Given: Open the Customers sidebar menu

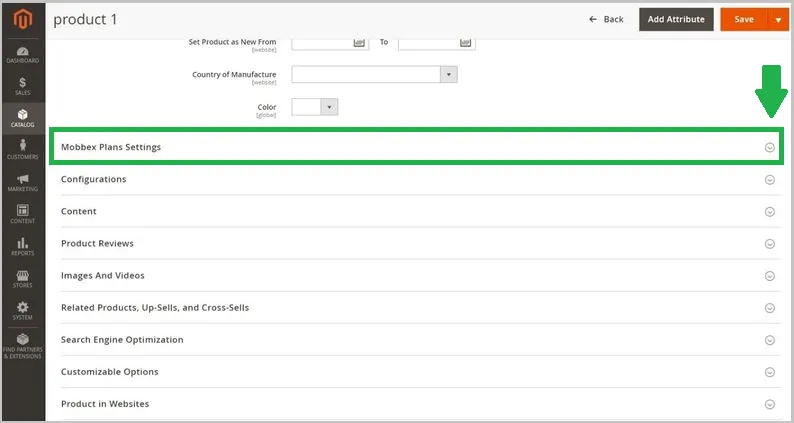Looking at the screenshot, I should (x=23, y=150).
